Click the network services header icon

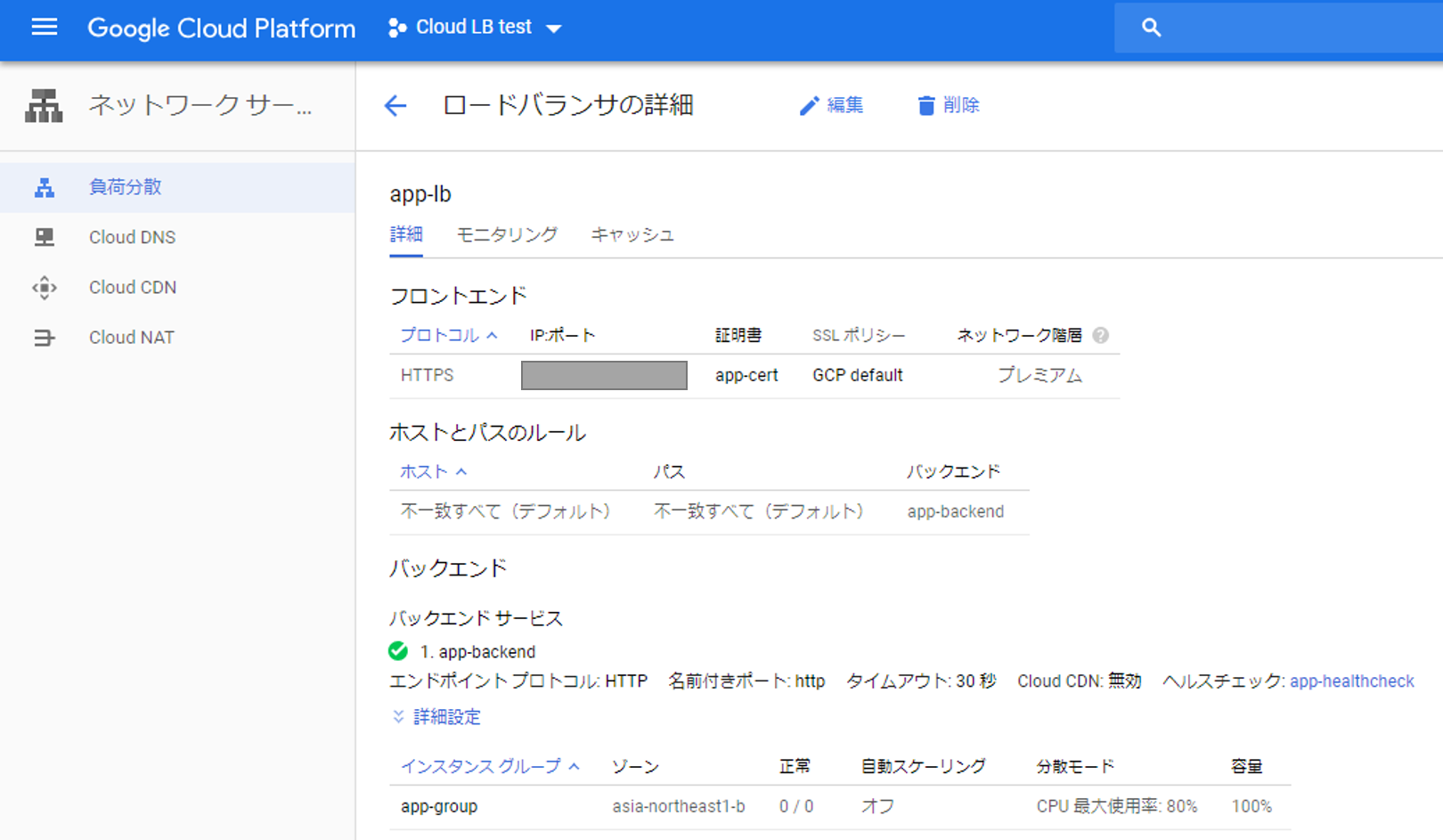click(x=44, y=105)
